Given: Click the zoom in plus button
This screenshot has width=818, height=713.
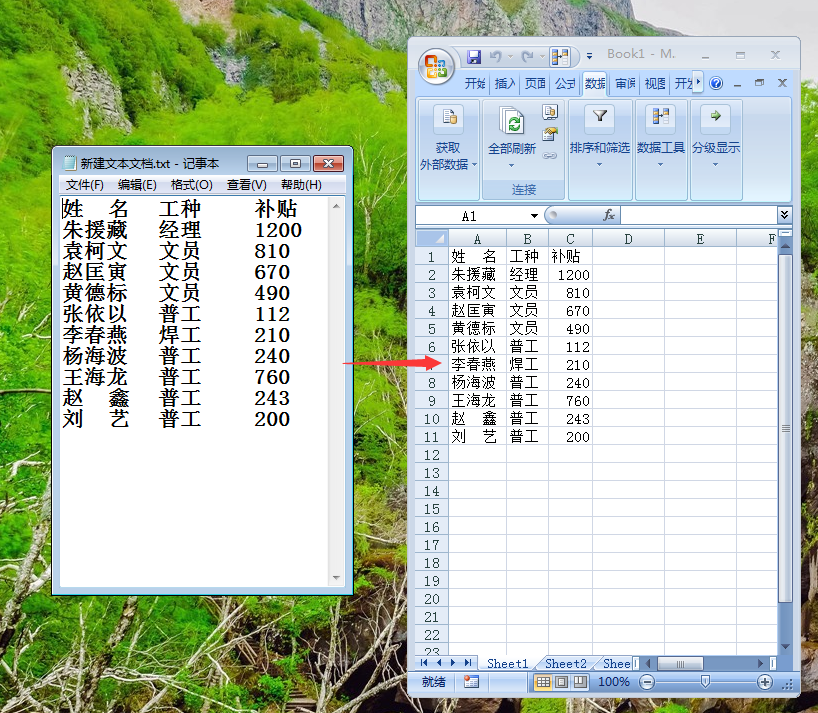Looking at the screenshot, I should point(764,682).
